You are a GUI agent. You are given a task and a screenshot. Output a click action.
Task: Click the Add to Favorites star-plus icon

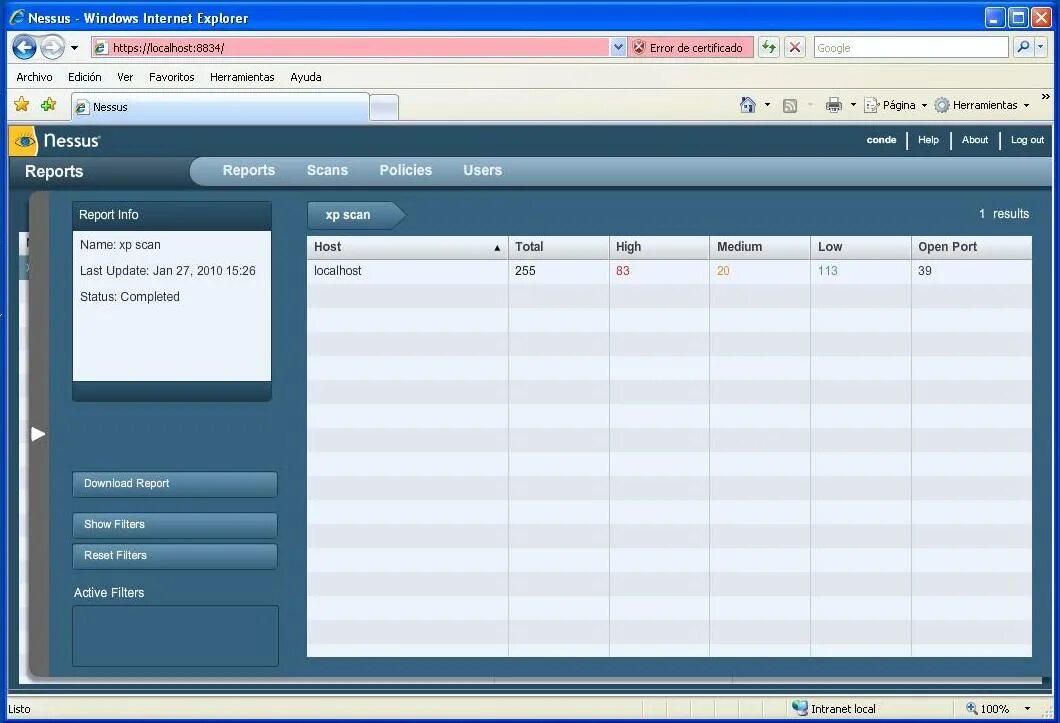[x=48, y=104]
